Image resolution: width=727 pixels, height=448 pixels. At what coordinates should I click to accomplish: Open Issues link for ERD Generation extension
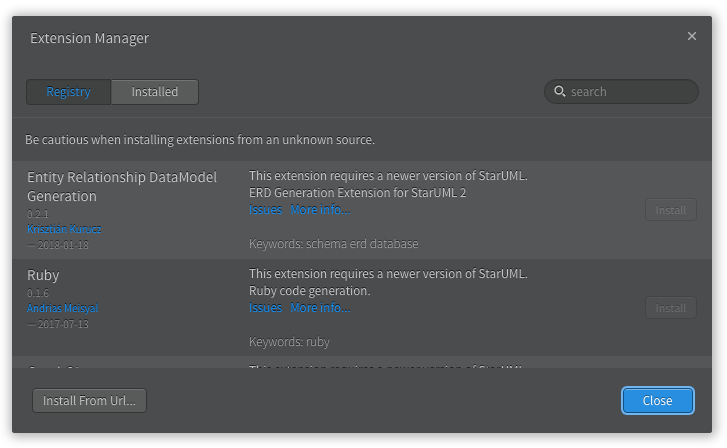pyautogui.click(x=265, y=210)
